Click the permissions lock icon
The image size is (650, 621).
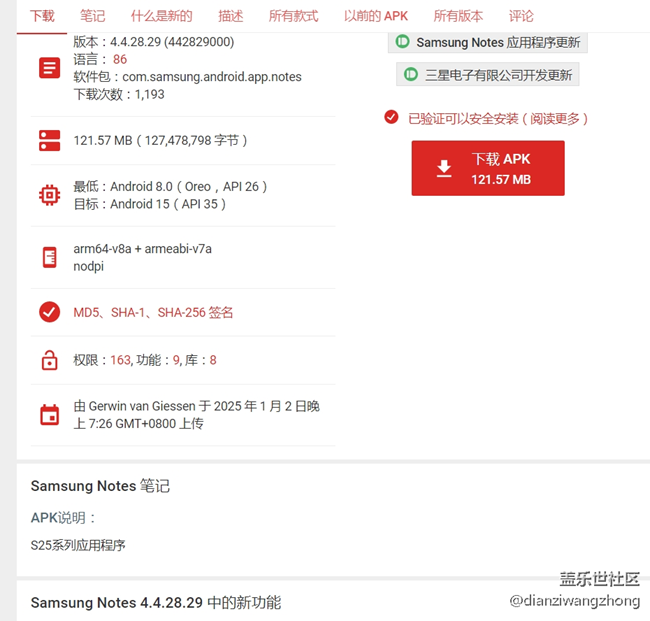49,360
